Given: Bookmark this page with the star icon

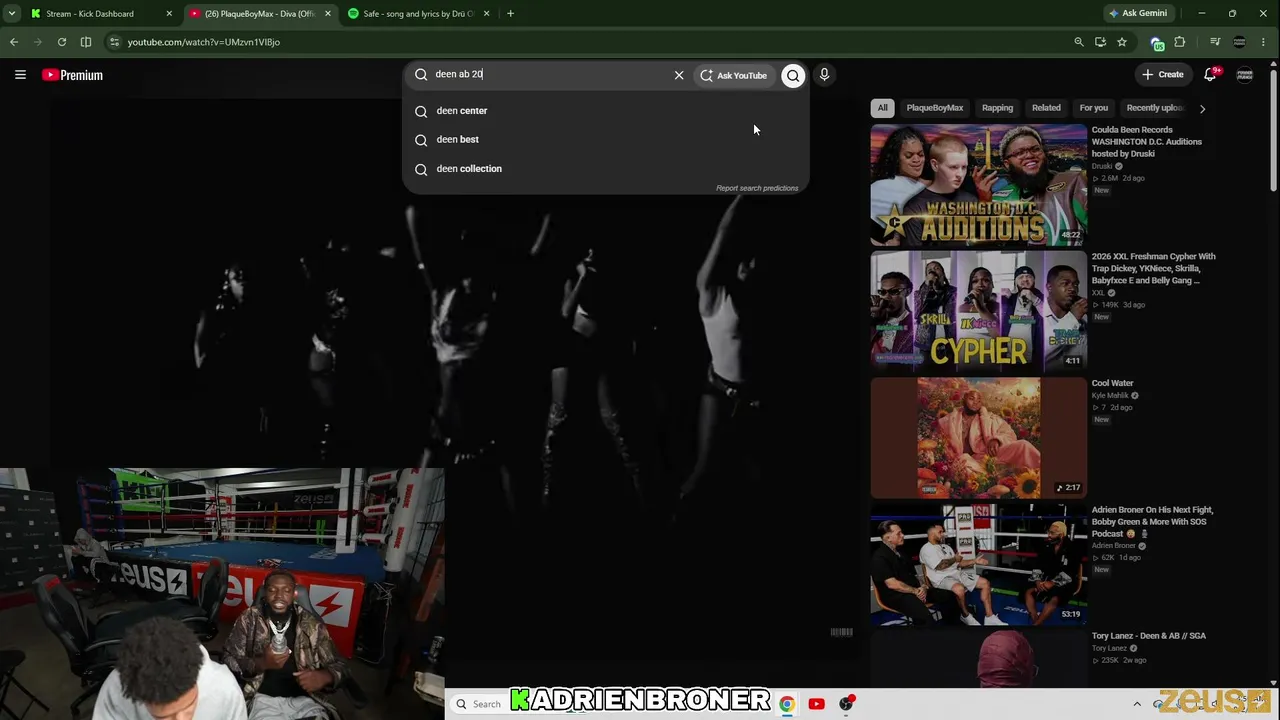Looking at the screenshot, I should point(1122,42).
